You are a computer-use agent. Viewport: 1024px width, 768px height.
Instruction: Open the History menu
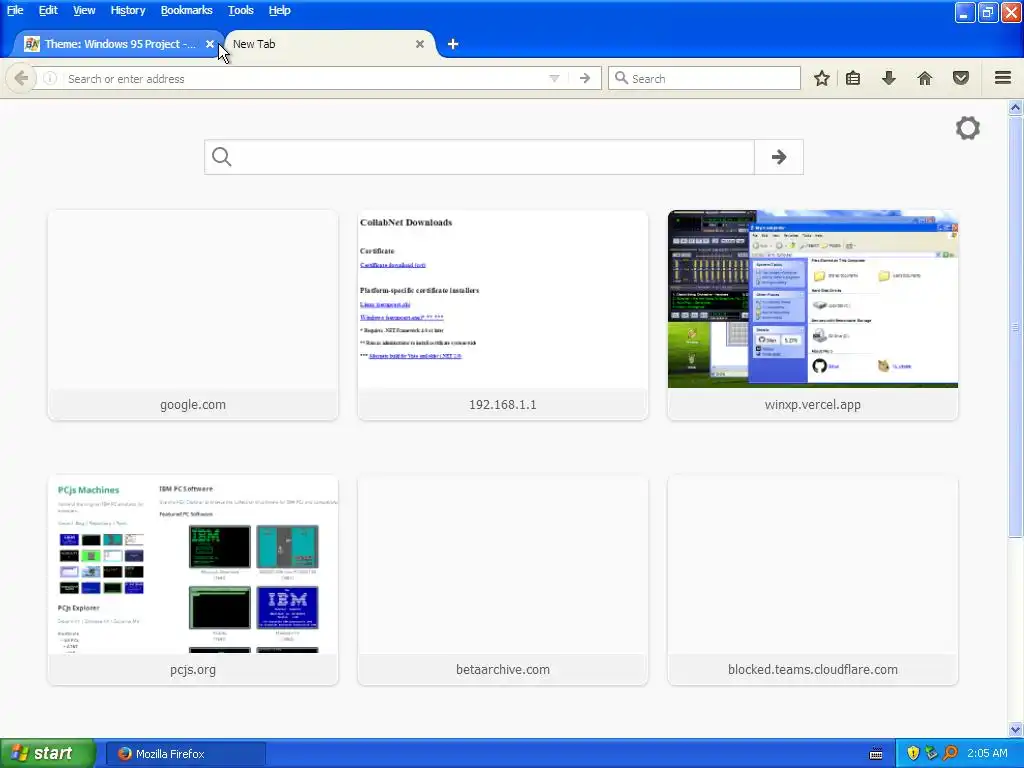tap(127, 10)
